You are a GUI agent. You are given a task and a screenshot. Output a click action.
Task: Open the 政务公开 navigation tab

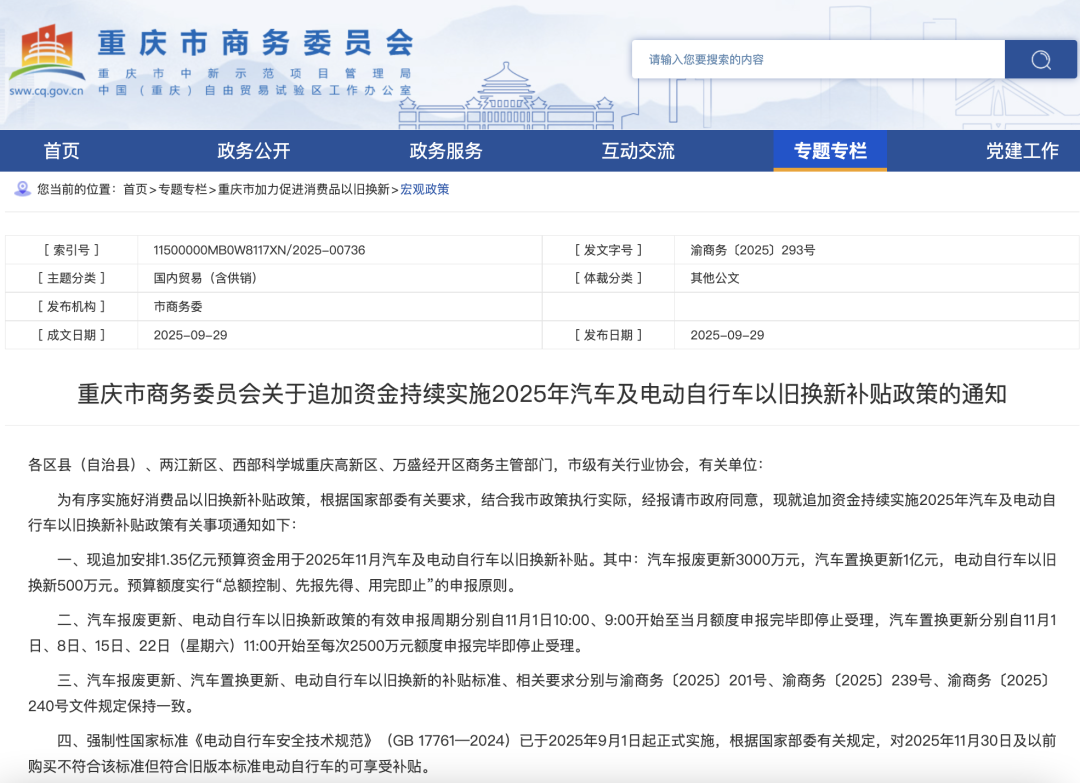point(254,151)
